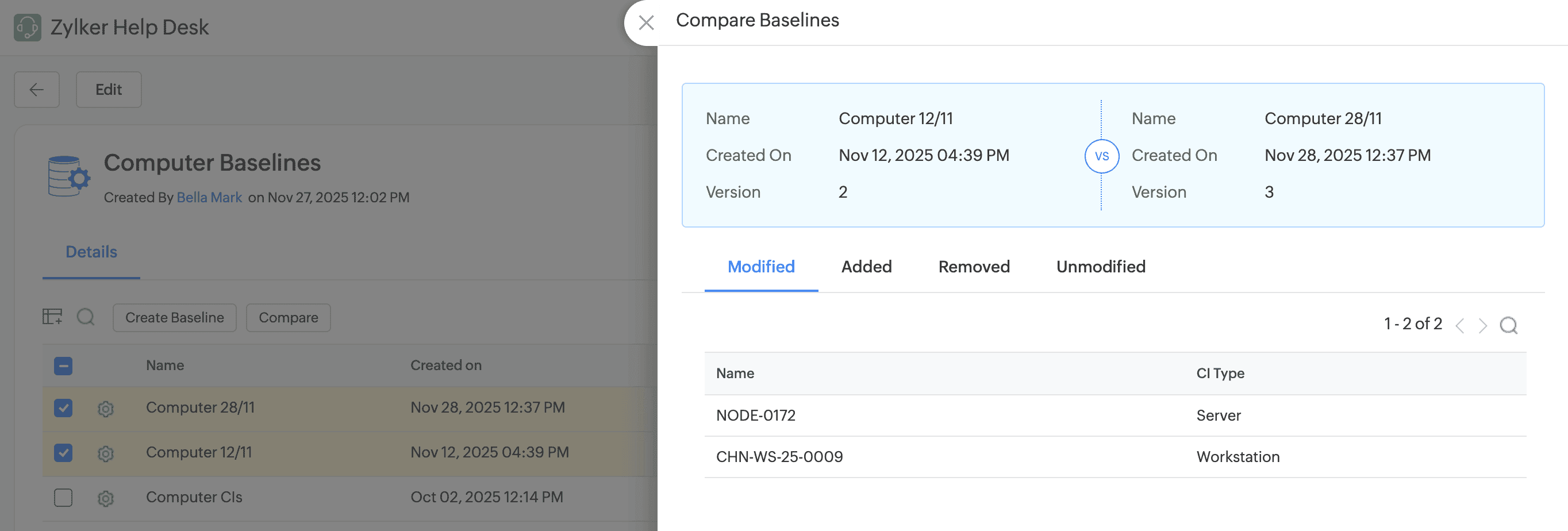Click the Zylker Help Desk logo
1568x531 pixels.
click(28, 28)
